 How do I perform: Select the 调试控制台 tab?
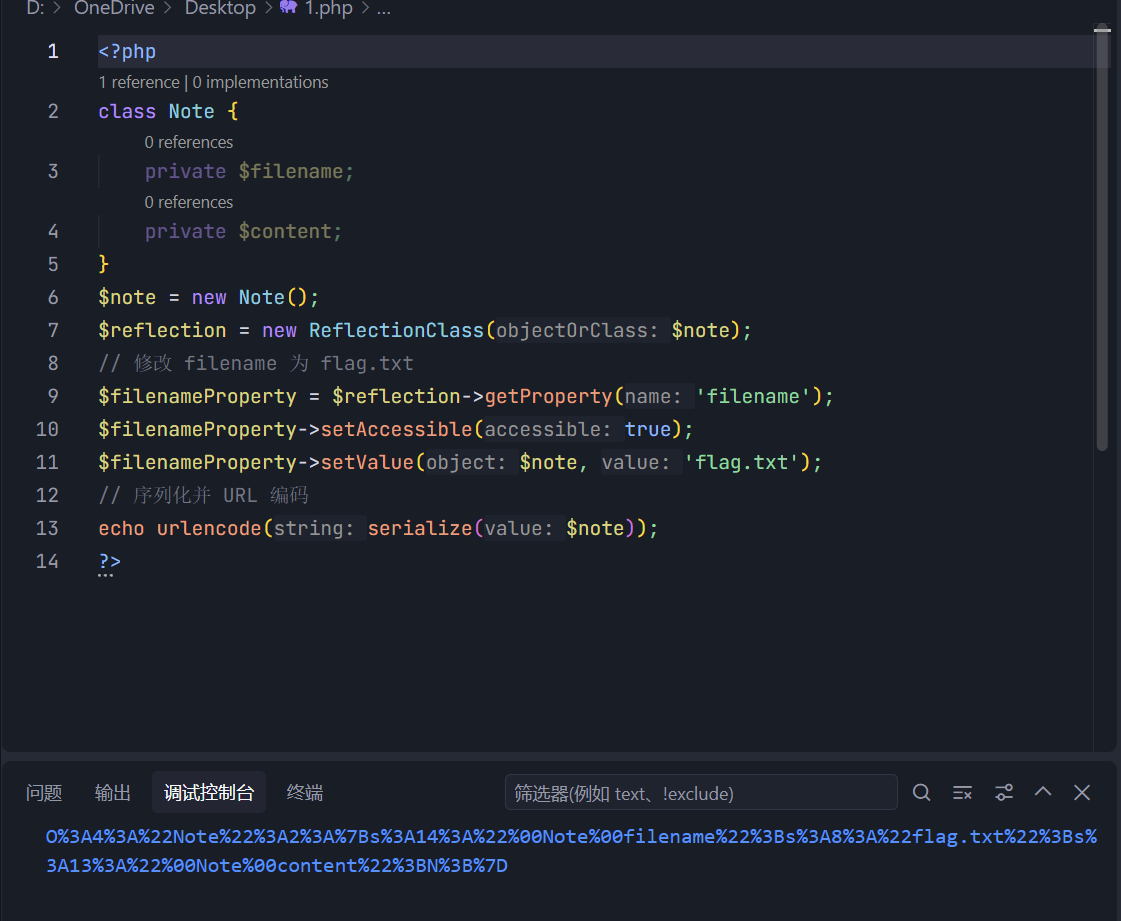point(209,793)
